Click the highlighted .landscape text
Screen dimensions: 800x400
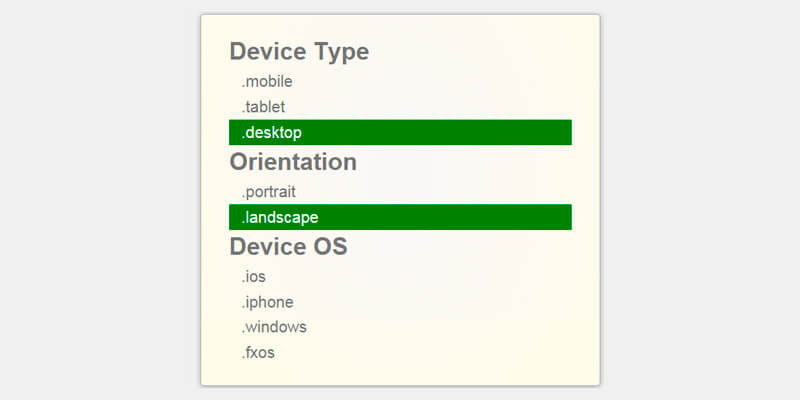coord(279,217)
